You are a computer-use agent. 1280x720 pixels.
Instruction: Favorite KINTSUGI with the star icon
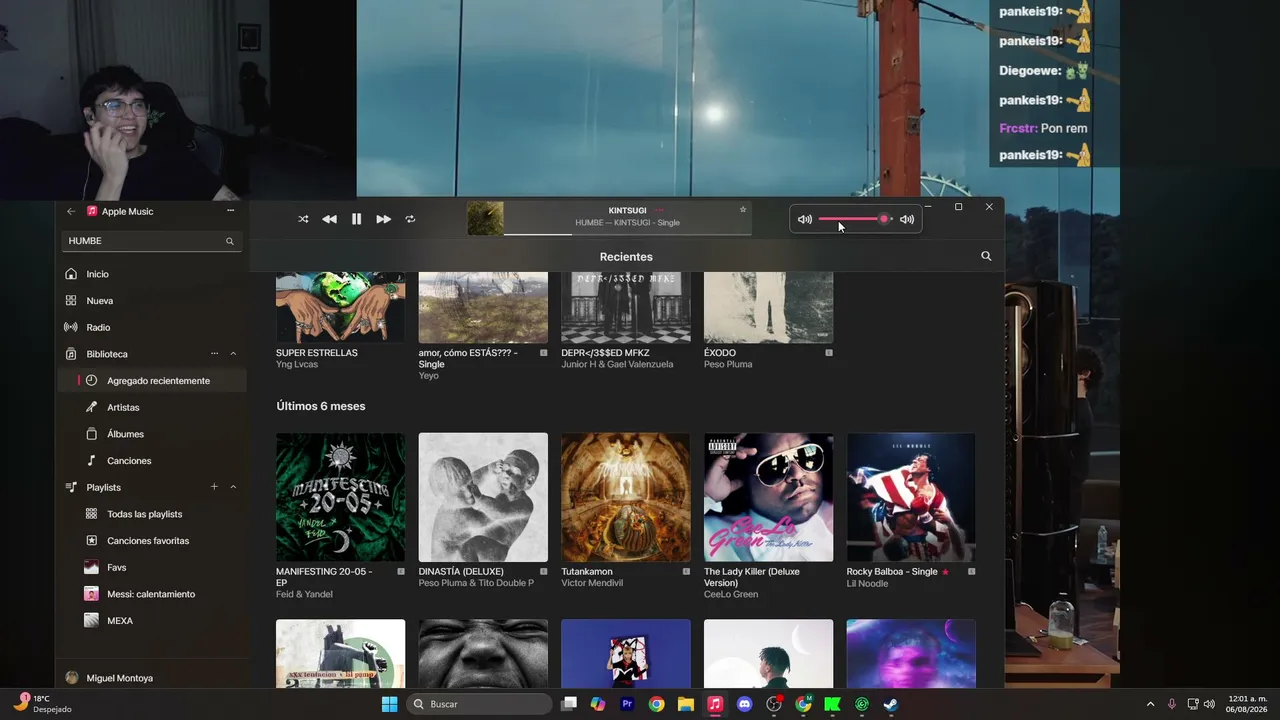coord(743,210)
